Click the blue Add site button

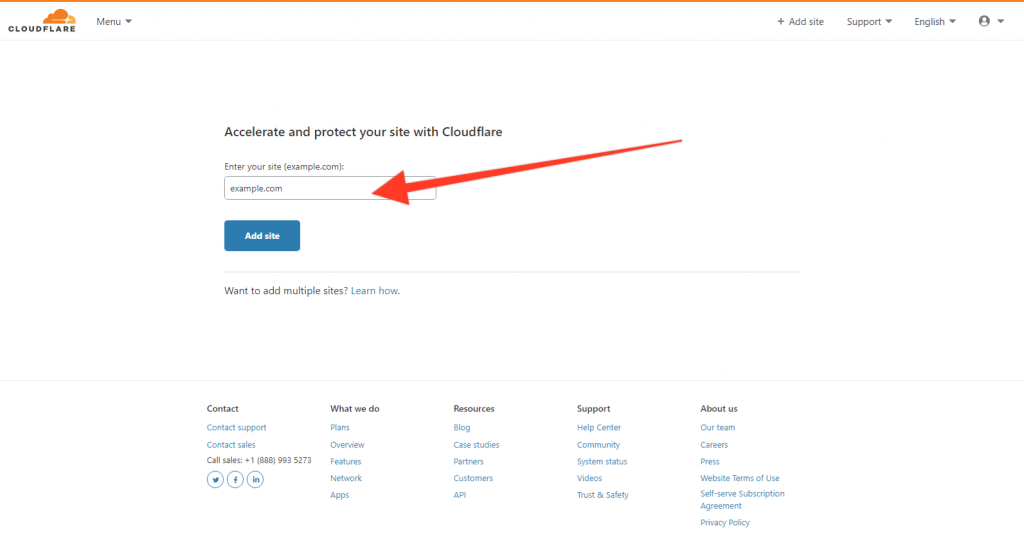pyautogui.click(x=262, y=236)
